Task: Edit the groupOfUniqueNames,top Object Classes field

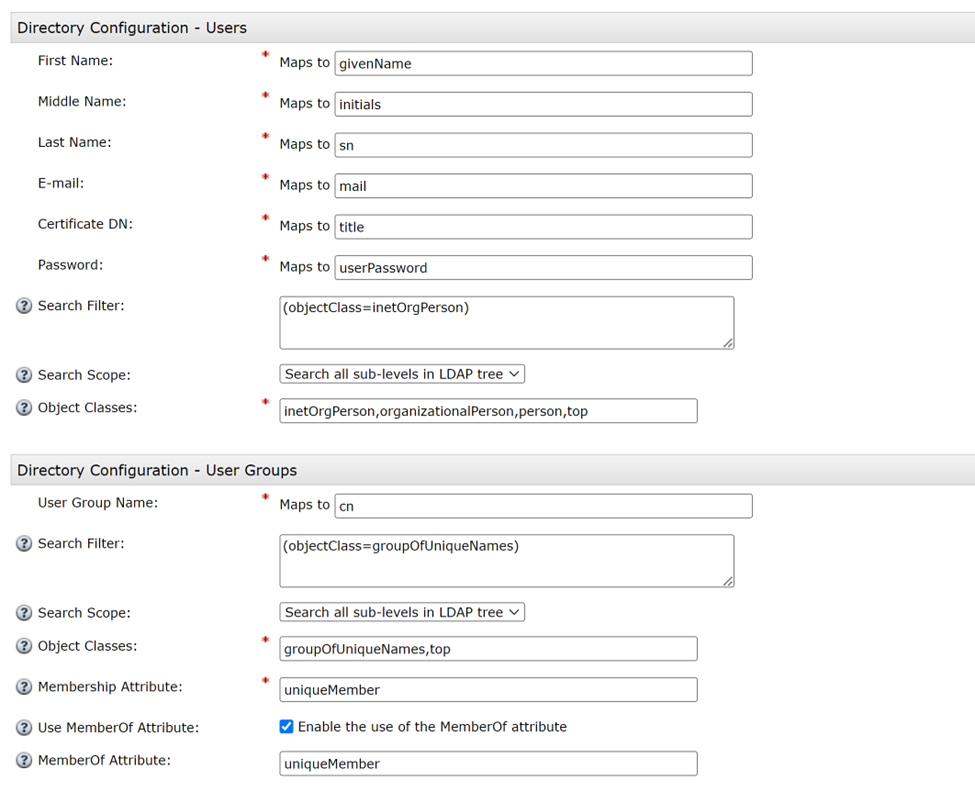Action: (x=488, y=649)
